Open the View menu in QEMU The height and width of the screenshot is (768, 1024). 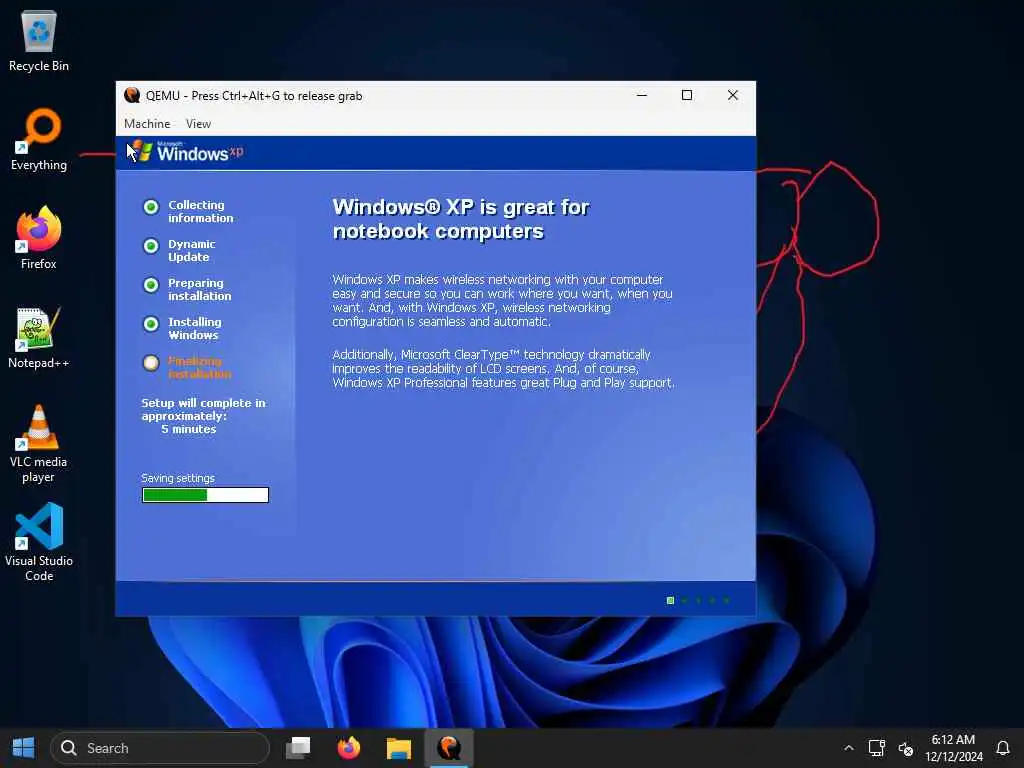tap(198, 123)
